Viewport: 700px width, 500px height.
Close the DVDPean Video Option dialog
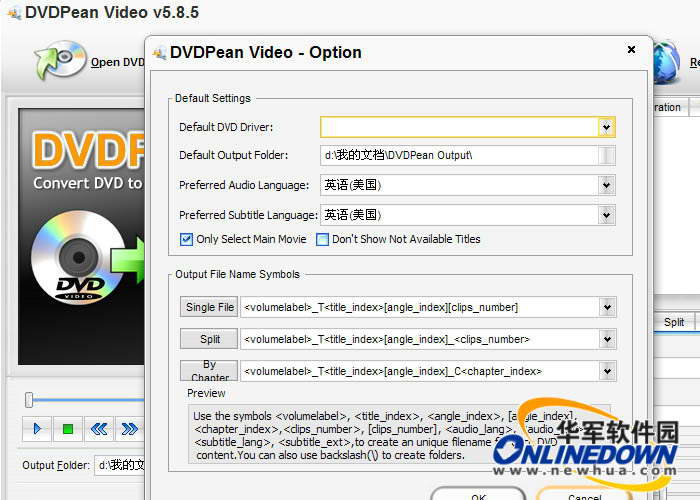(631, 50)
